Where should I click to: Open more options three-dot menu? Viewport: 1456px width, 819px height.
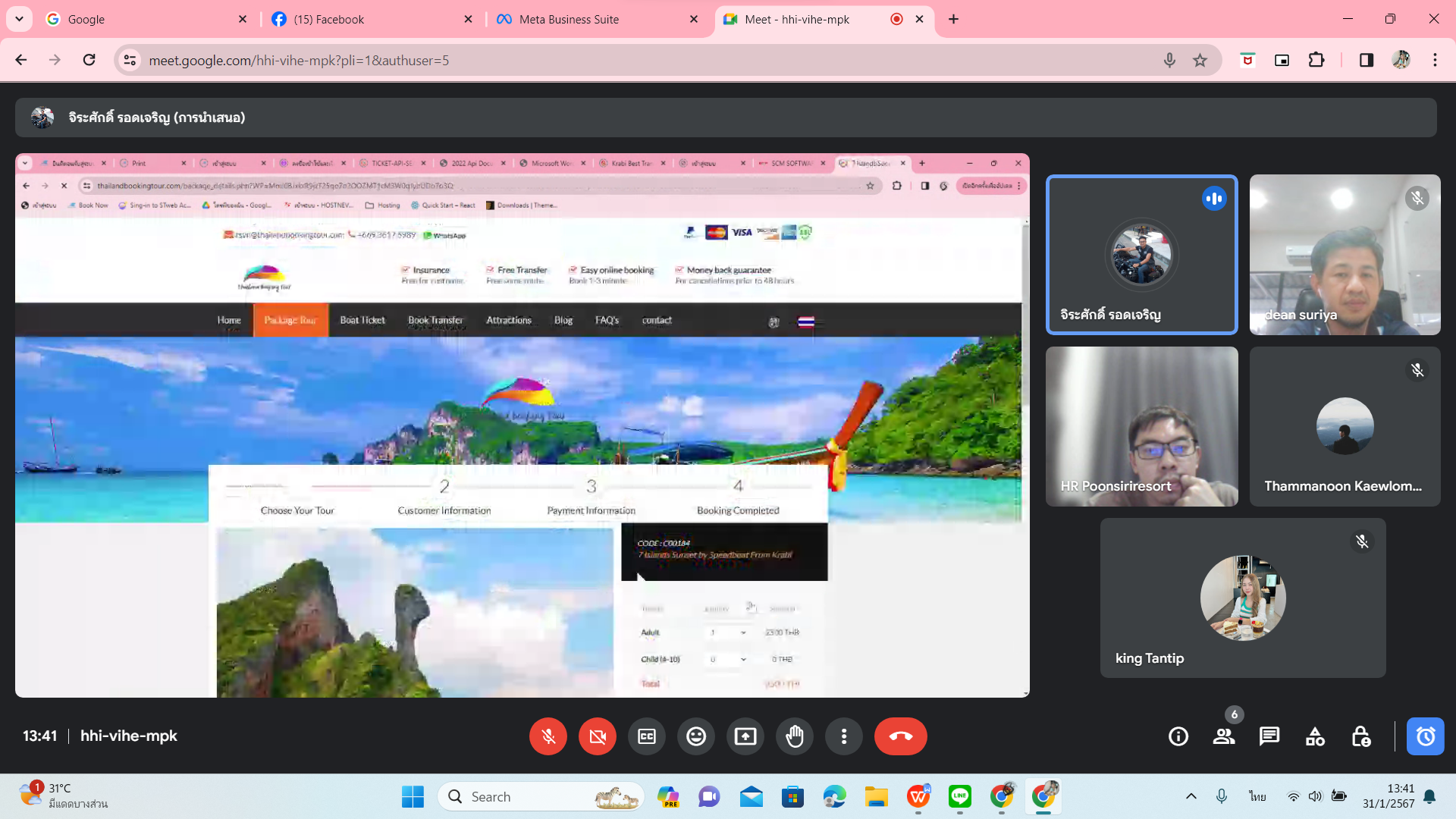tap(844, 736)
